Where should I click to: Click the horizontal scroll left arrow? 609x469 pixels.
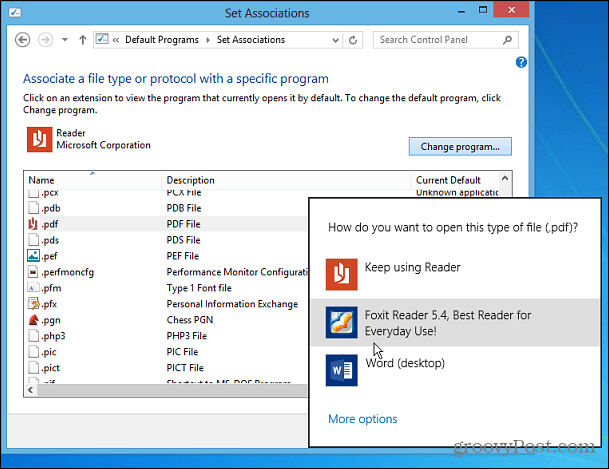click(x=31, y=390)
